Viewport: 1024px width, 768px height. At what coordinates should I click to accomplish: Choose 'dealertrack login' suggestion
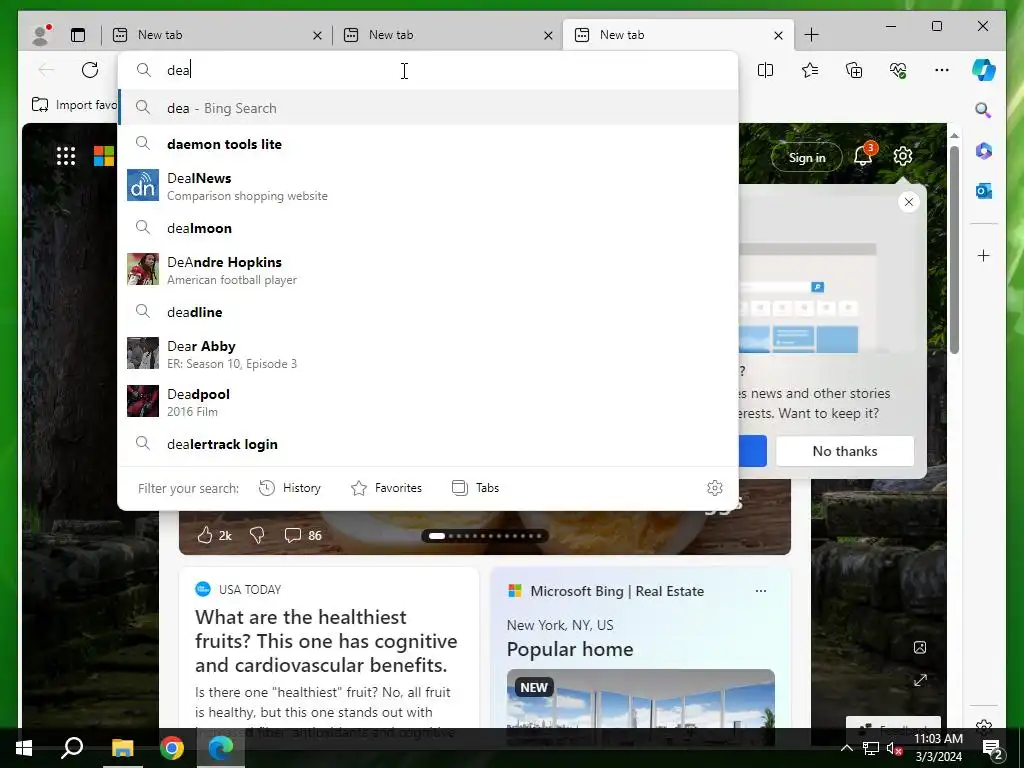pos(428,444)
